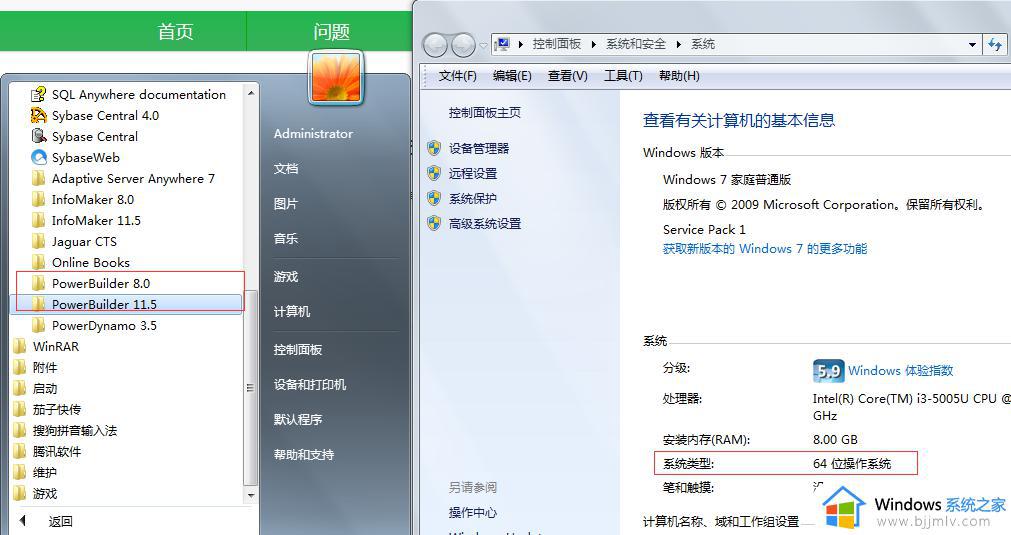
Task: Open 设备和打印机 from Start menu
Action: click(x=309, y=384)
